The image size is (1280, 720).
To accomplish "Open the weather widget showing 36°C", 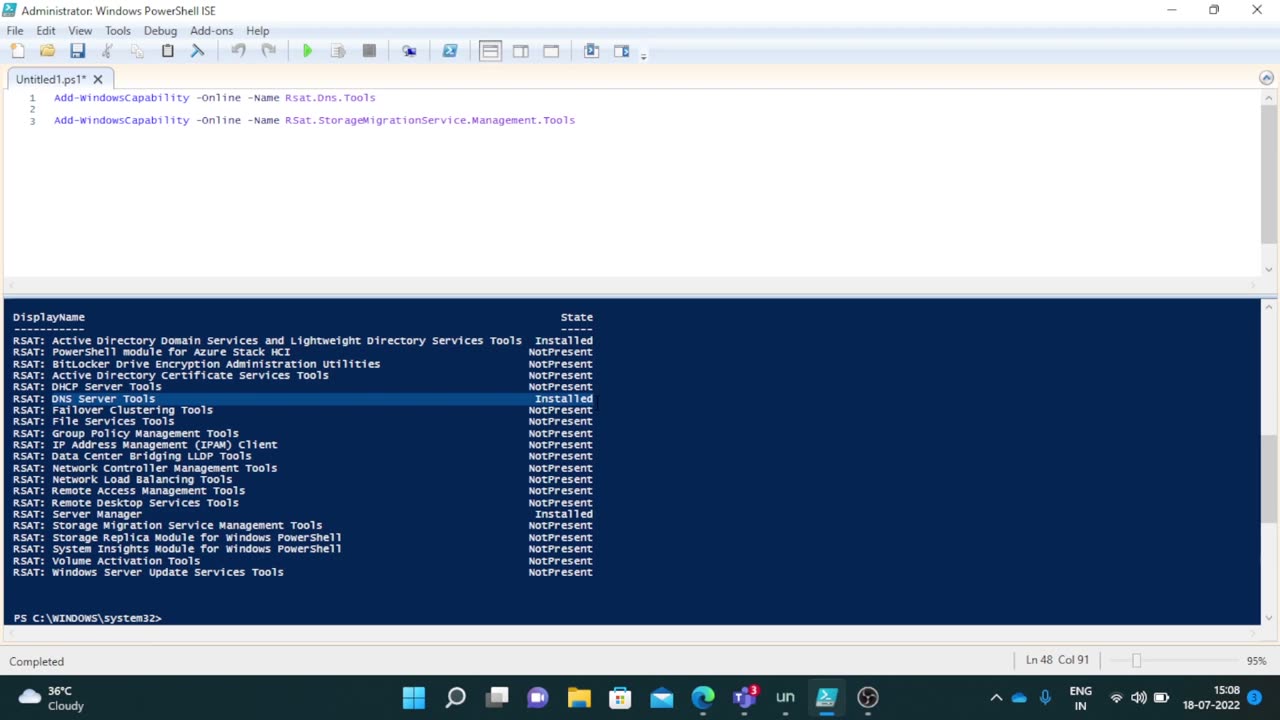I will (52, 697).
